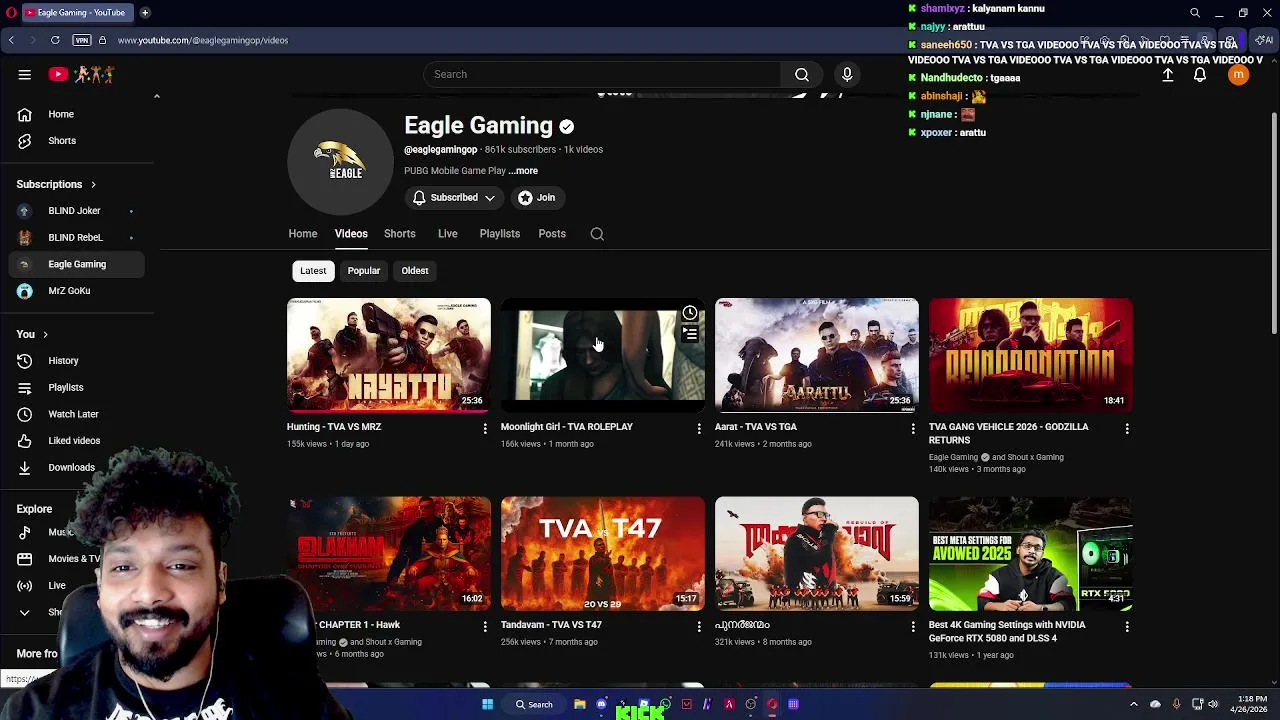The image size is (1280, 720).
Task: Open options for Aarat - TVA VS TGA
Action: pos(913,428)
